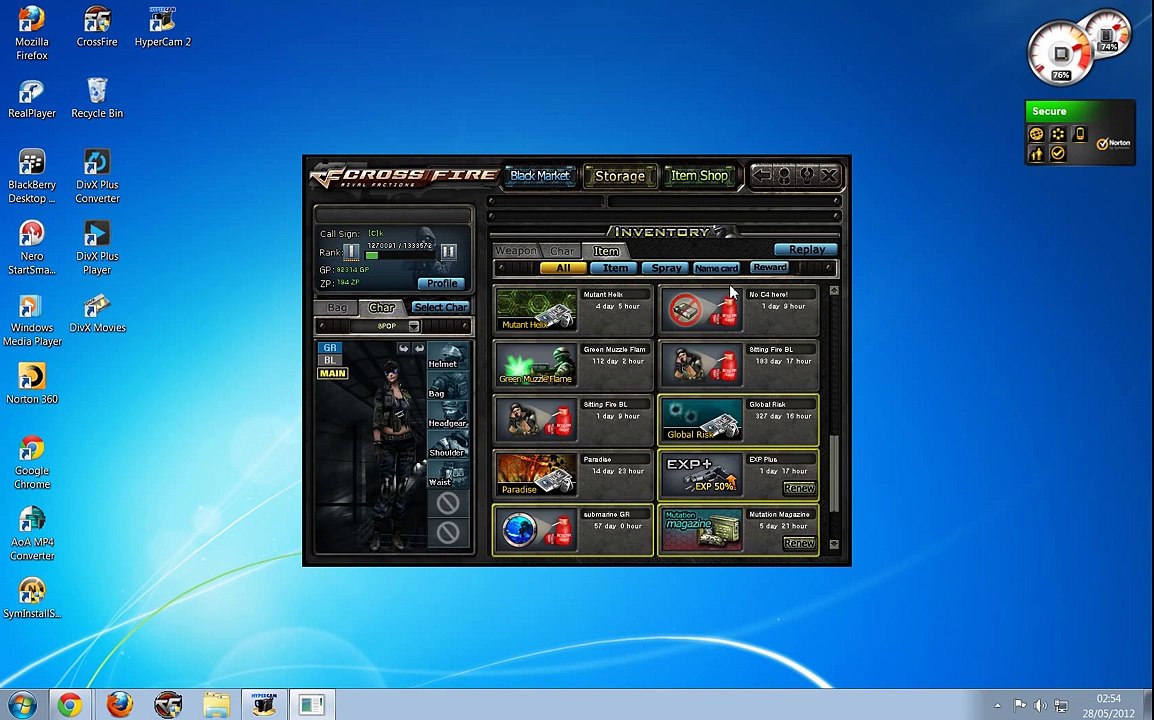The height and width of the screenshot is (720, 1154).
Task: Click the back arrow icon in CrossFire header
Action: pyautogui.click(x=762, y=175)
